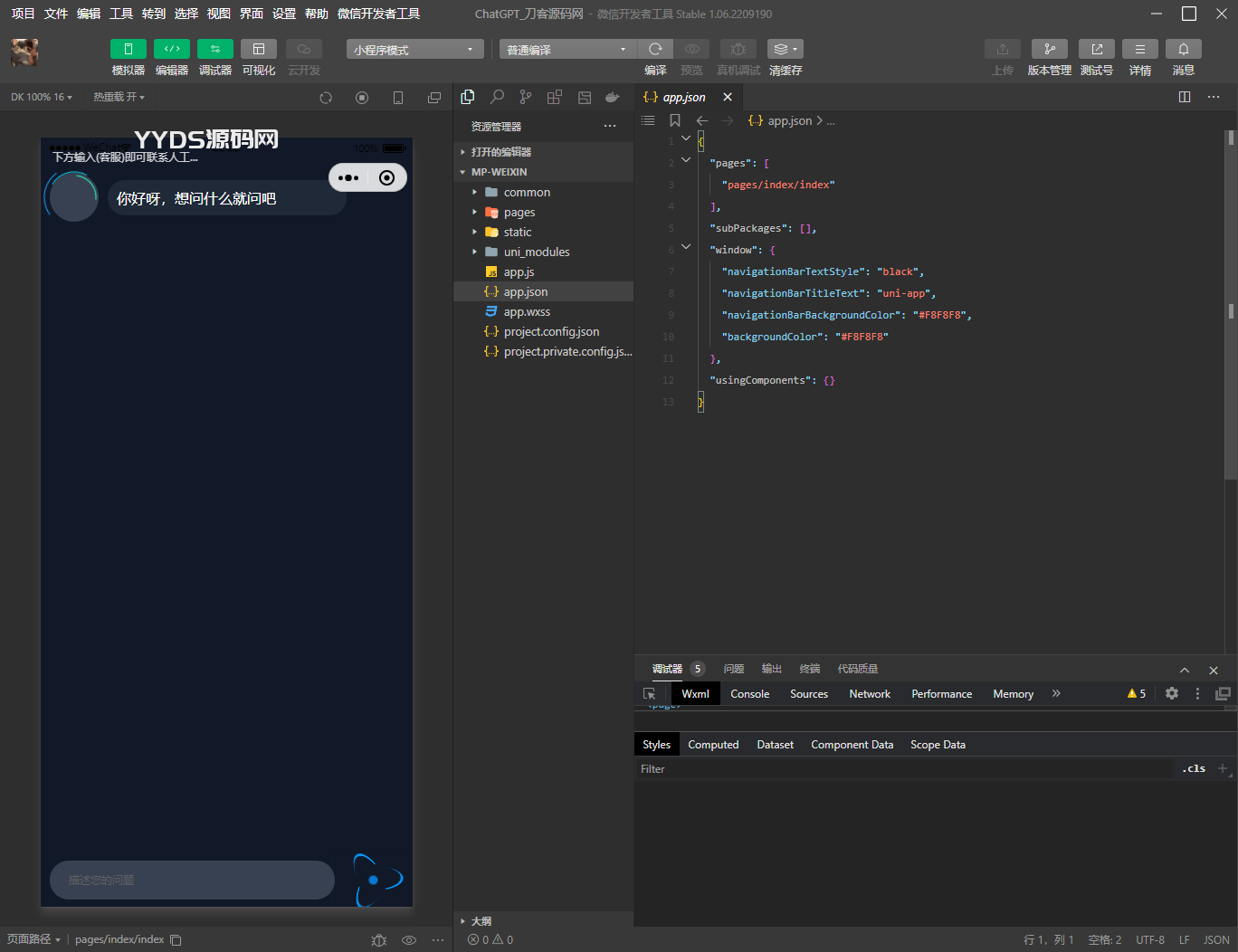Click the split editor icon
This screenshot has width=1238, height=952.
pyautogui.click(x=1185, y=97)
